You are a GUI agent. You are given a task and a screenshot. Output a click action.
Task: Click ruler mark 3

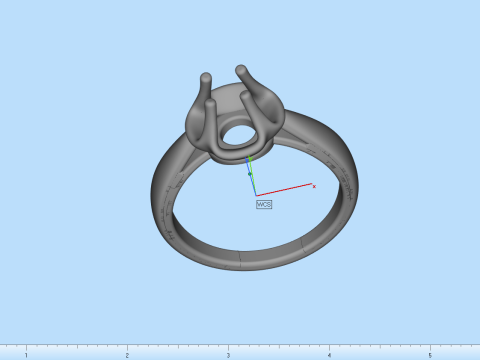point(228,355)
